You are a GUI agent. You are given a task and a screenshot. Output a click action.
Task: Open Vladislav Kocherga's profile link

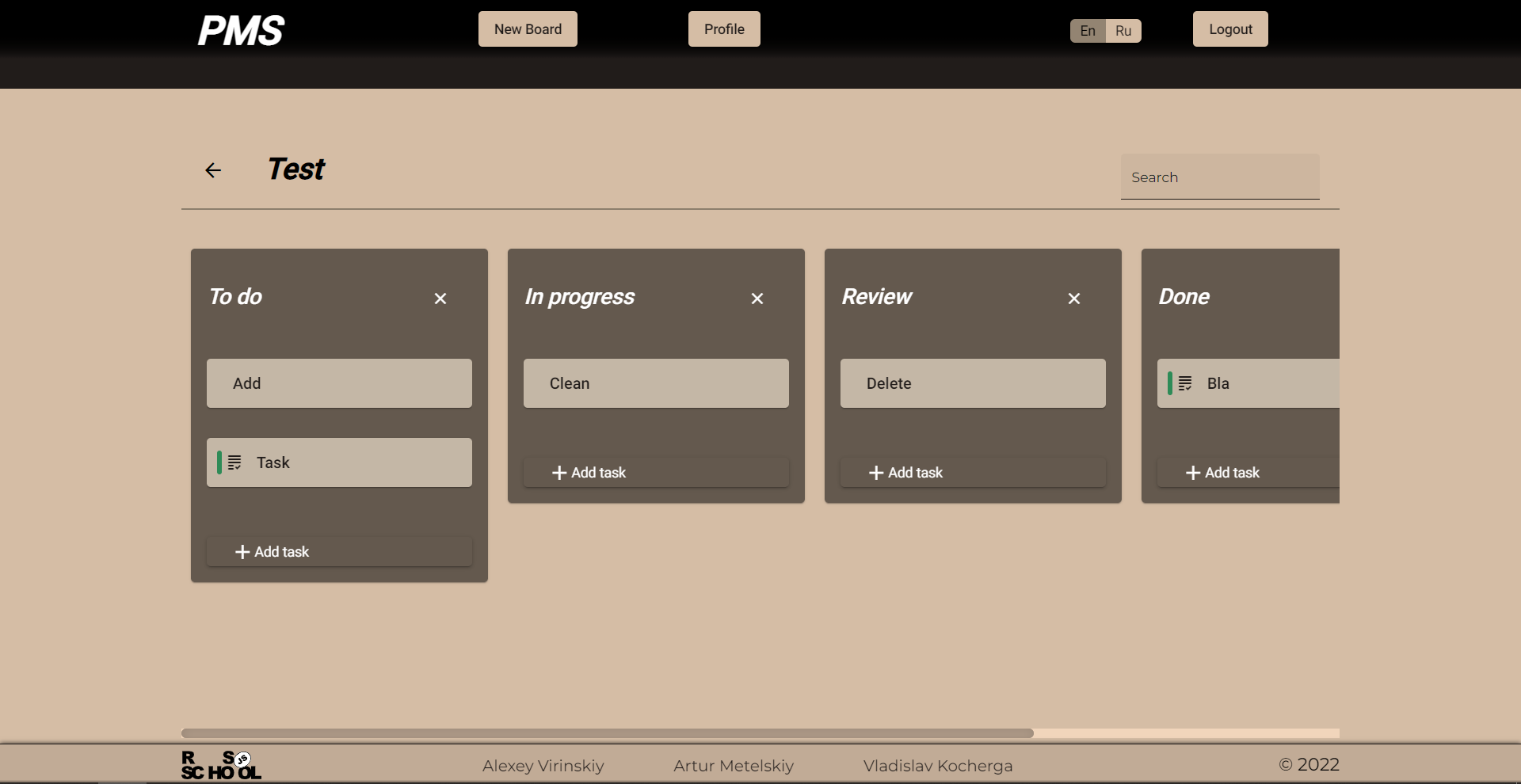pos(937,765)
